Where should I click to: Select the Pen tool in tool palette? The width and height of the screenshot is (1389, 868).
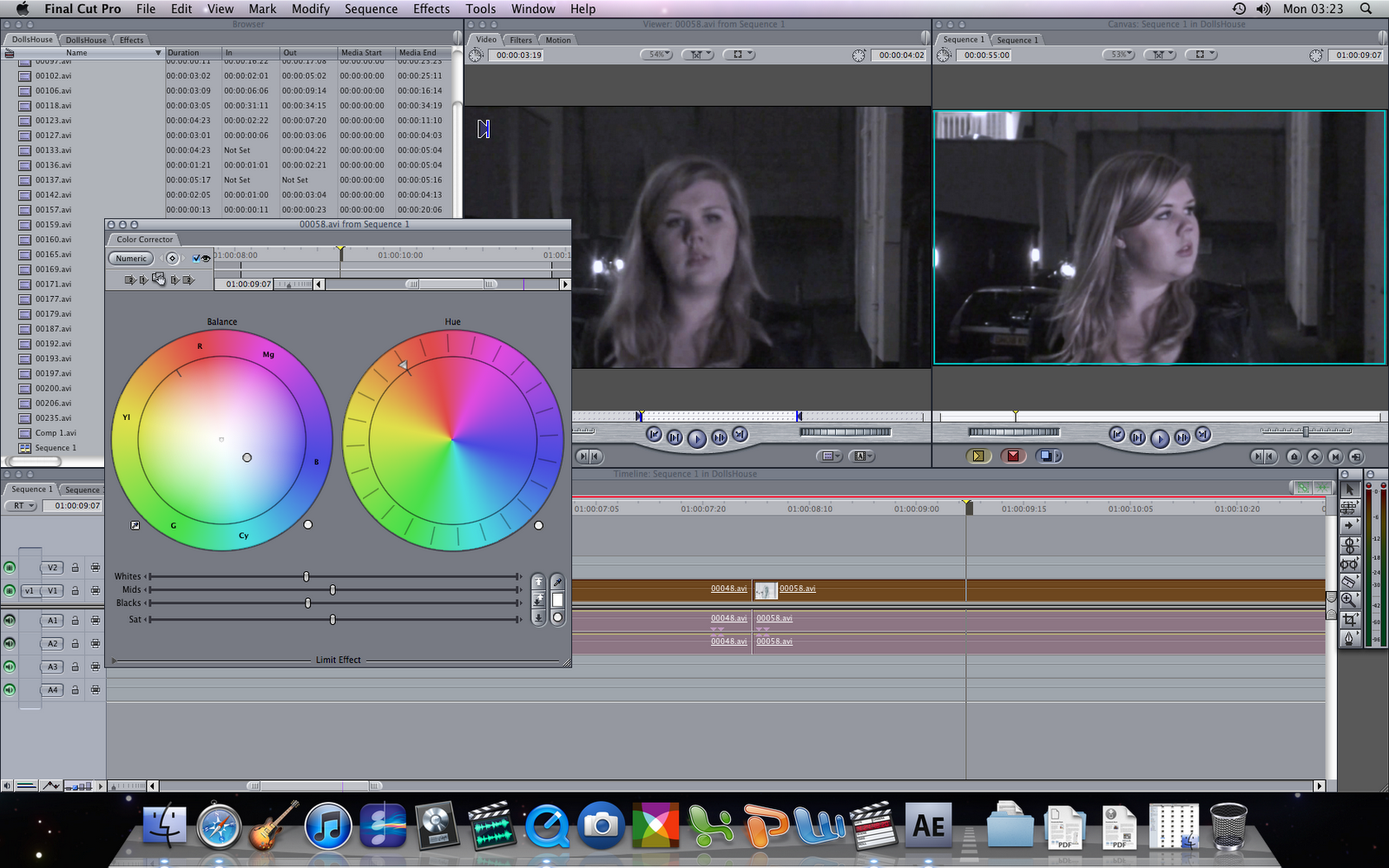1349,638
